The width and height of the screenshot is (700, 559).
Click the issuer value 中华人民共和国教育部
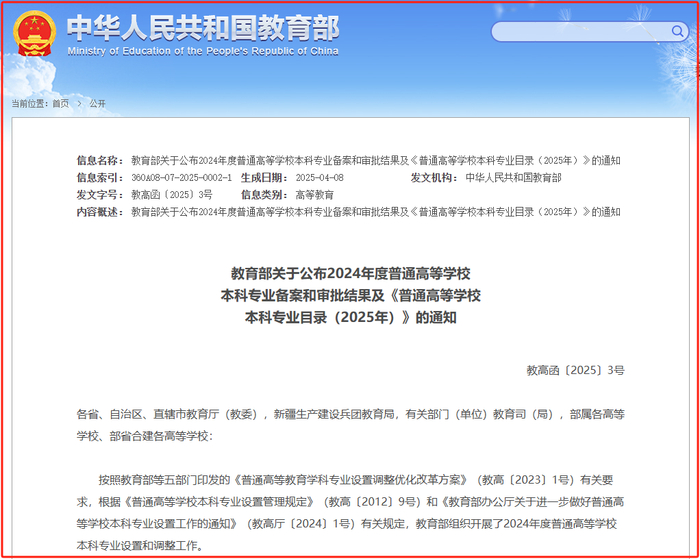[x=513, y=178]
